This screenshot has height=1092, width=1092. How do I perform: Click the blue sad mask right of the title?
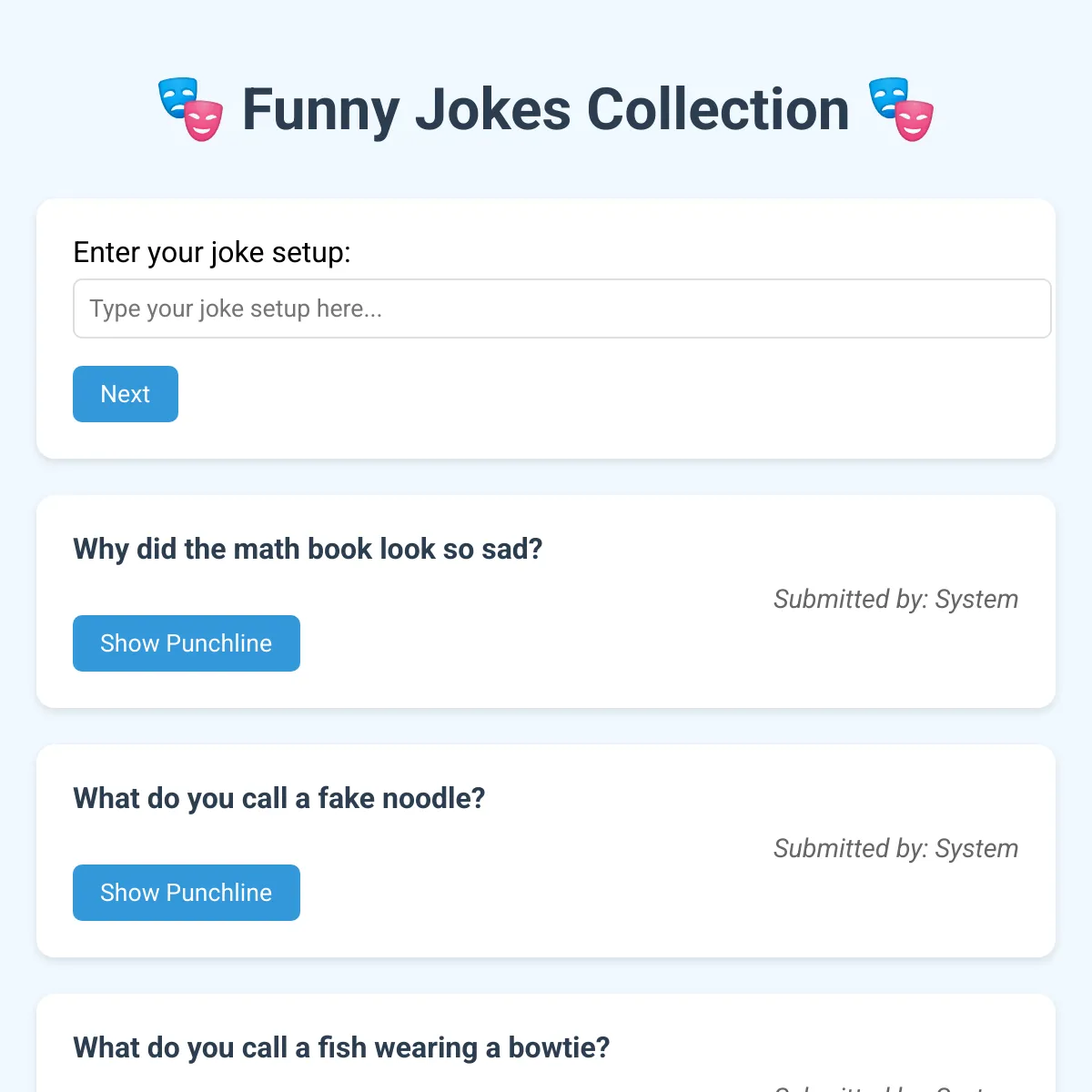[887, 96]
